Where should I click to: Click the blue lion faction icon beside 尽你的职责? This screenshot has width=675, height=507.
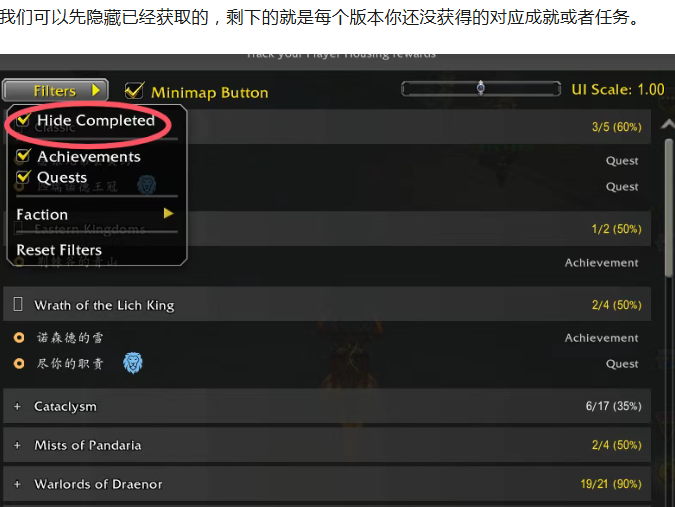(x=133, y=362)
